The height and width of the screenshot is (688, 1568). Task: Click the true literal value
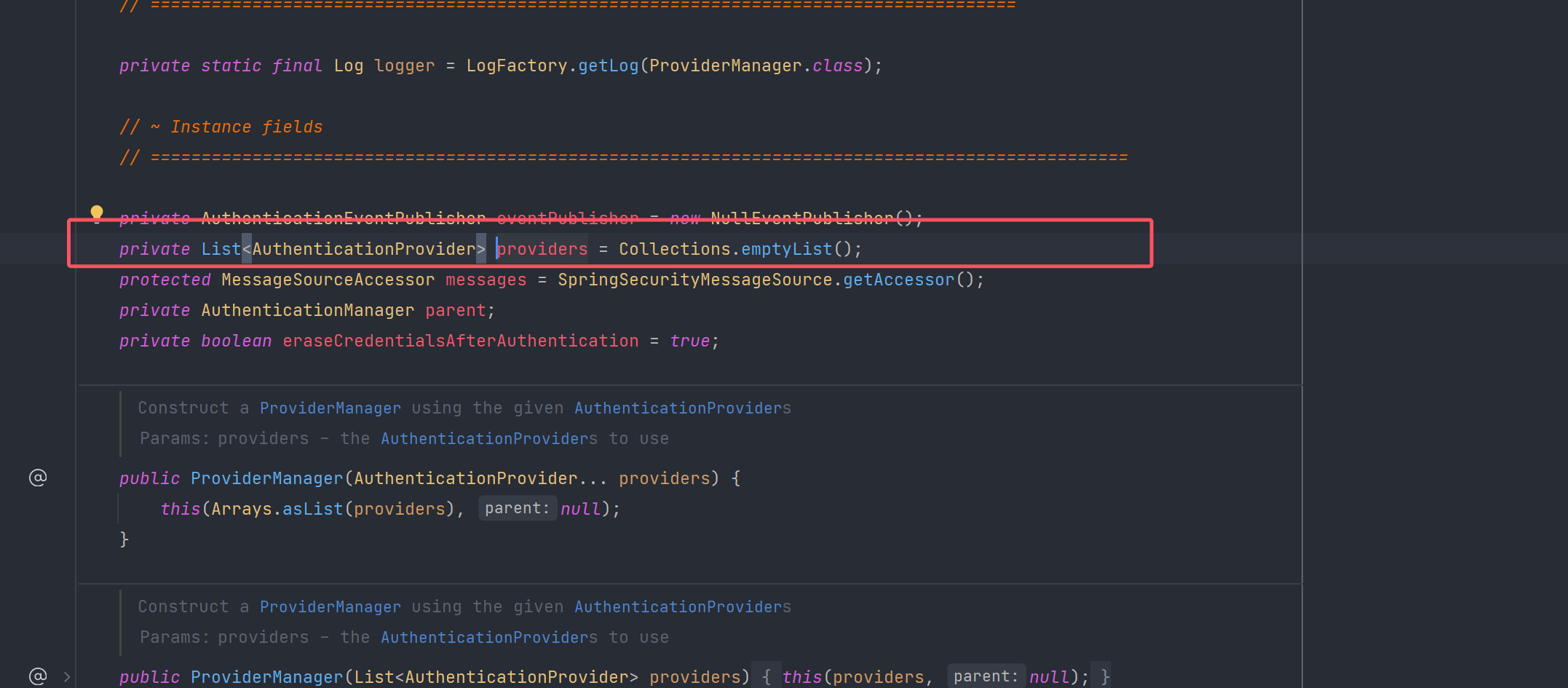coord(690,341)
